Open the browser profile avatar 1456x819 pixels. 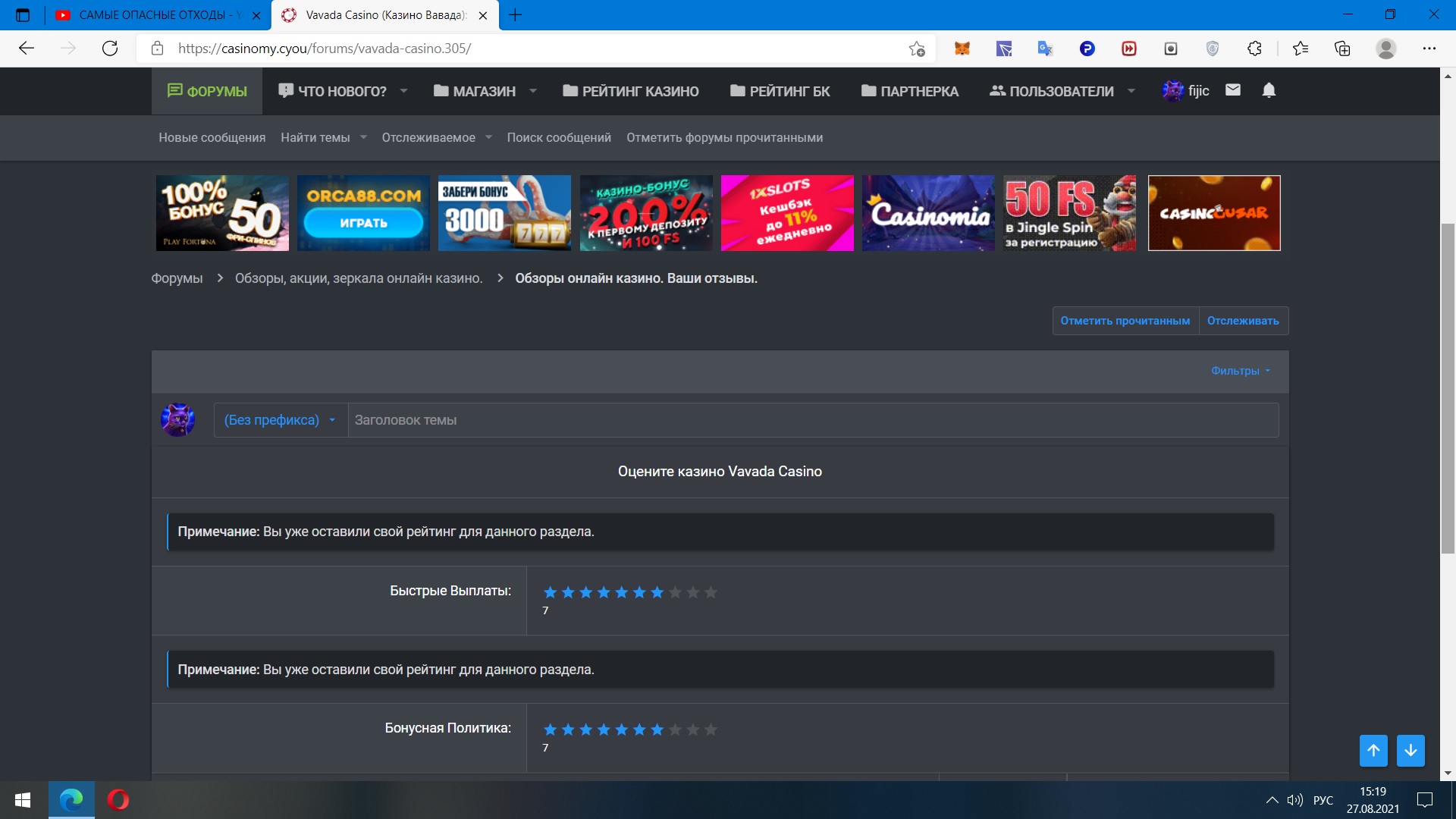tap(1386, 49)
